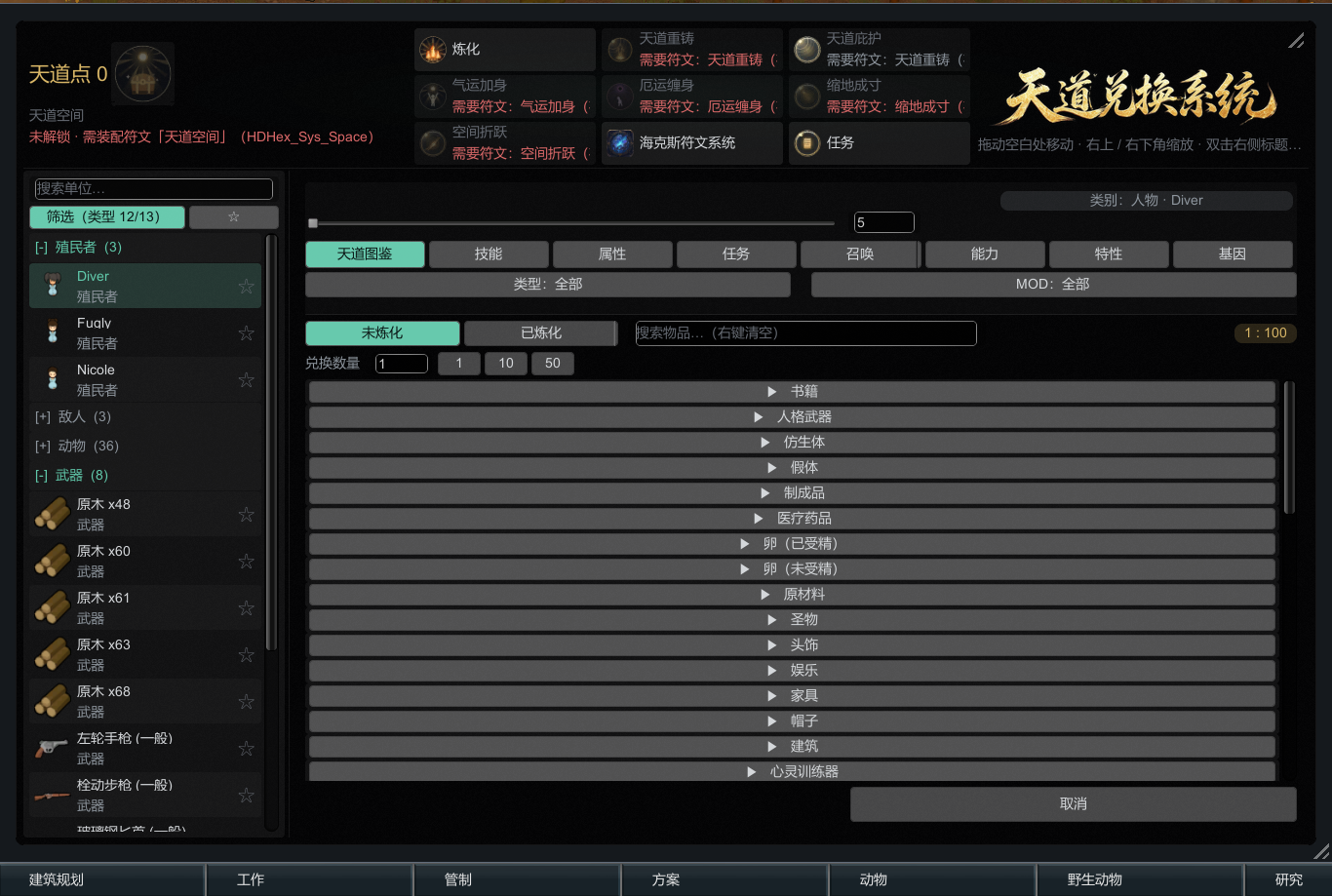Click the slider handle above 天道图鉴
The height and width of the screenshot is (896, 1332).
(x=313, y=223)
